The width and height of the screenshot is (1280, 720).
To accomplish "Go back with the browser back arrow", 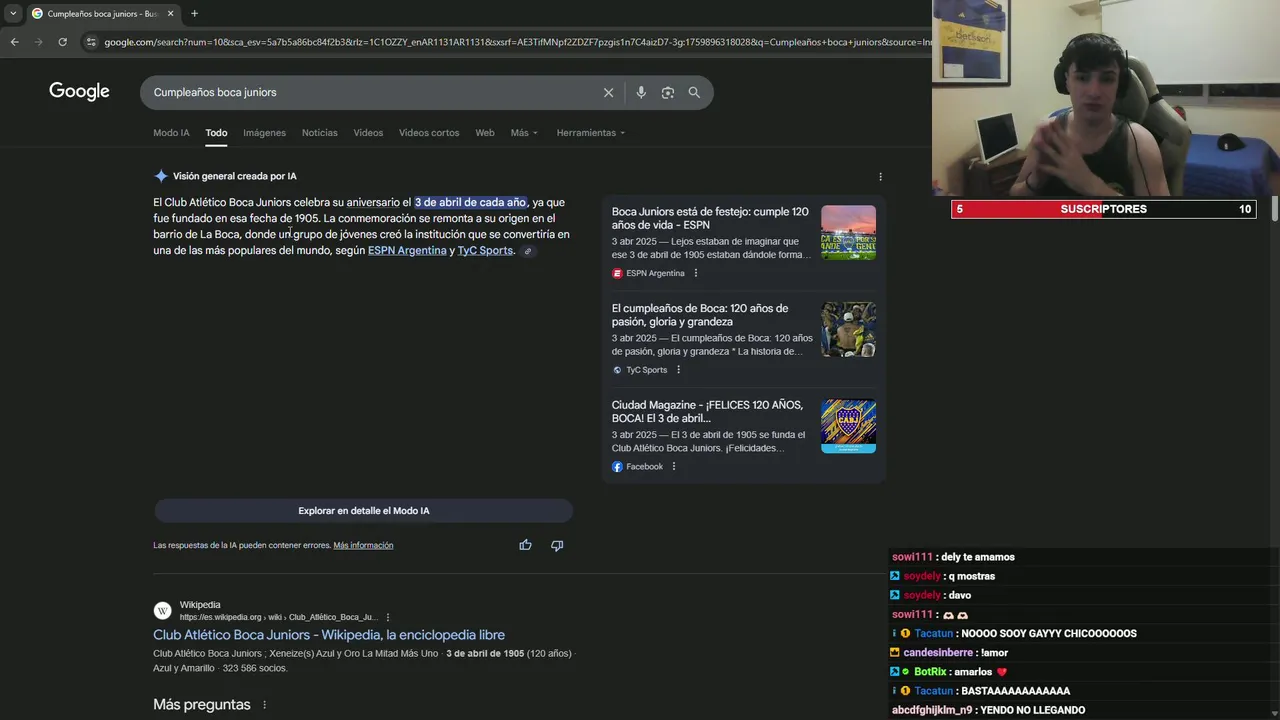I will (x=14, y=42).
